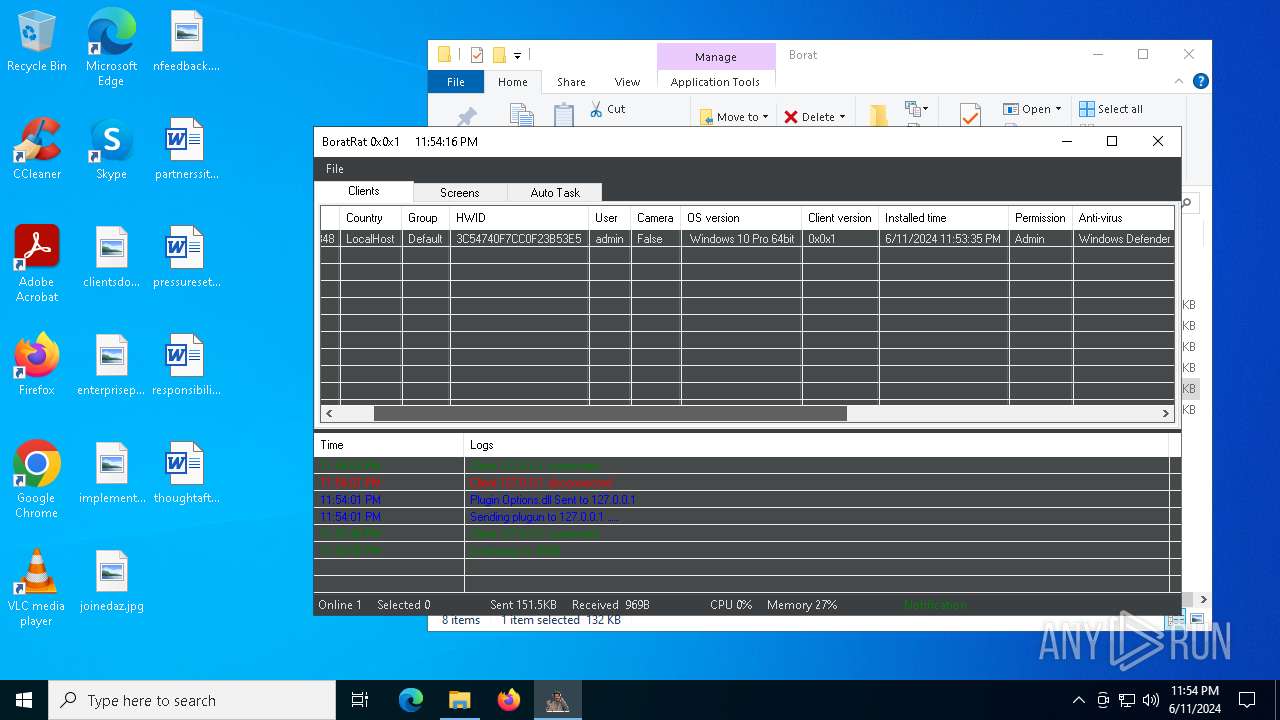Click the clients list scroll-left arrow
The height and width of the screenshot is (720, 1280).
click(x=329, y=413)
